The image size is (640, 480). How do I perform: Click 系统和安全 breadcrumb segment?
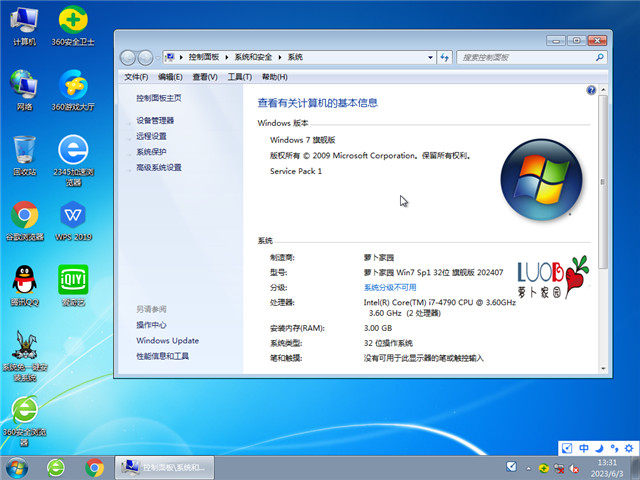pyautogui.click(x=253, y=57)
